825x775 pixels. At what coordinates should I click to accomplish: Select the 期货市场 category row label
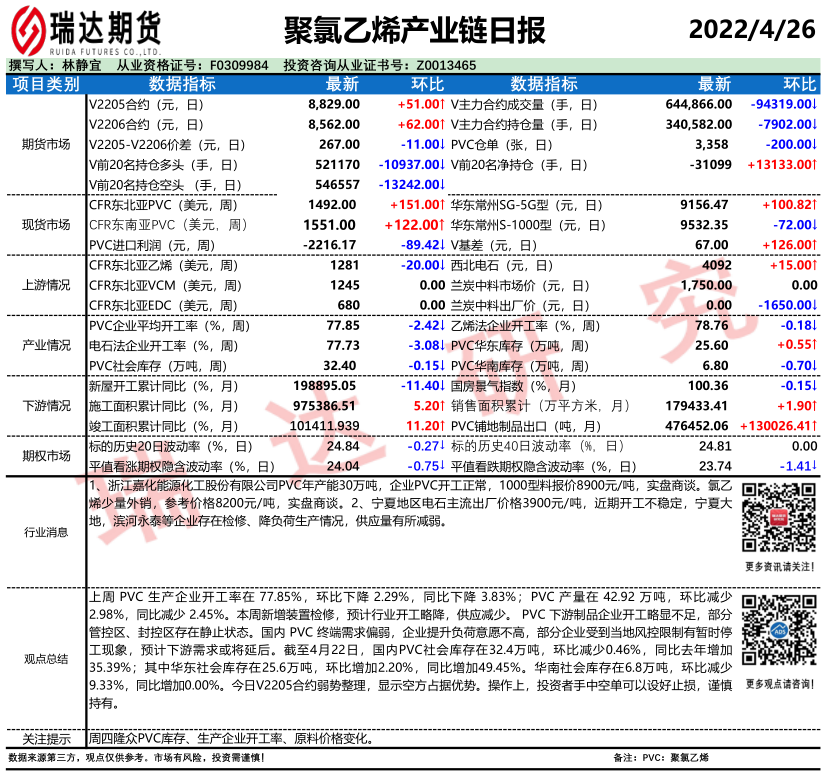pyautogui.click(x=46, y=144)
